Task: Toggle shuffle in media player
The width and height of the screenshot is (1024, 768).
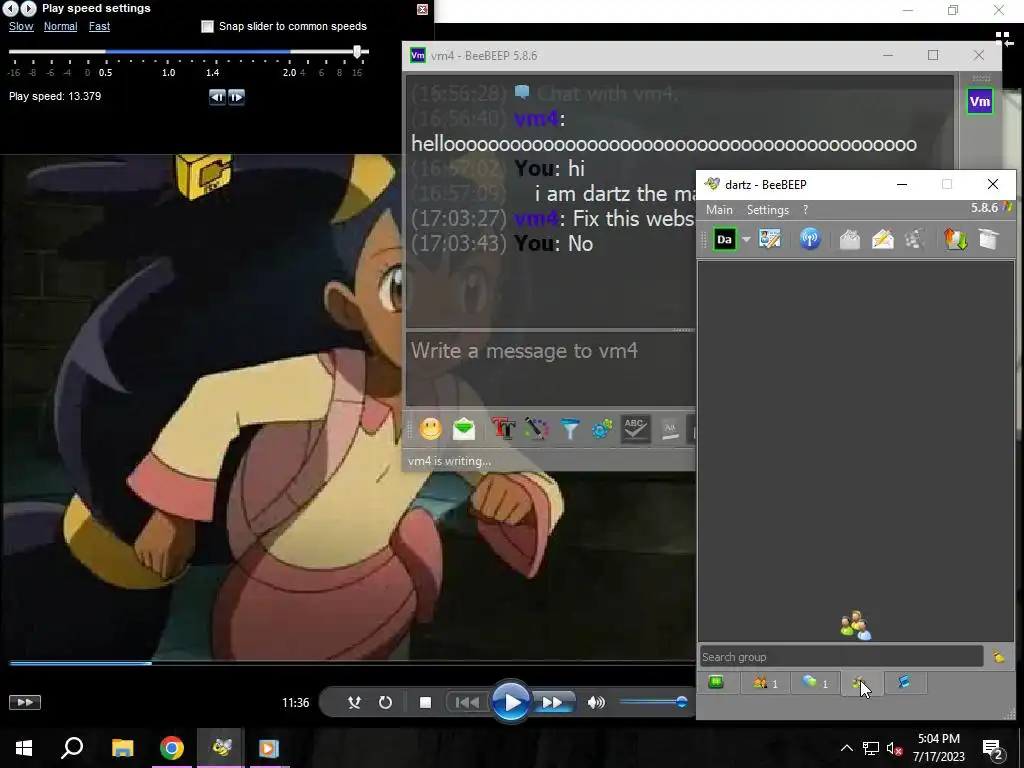Action: [x=354, y=702]
